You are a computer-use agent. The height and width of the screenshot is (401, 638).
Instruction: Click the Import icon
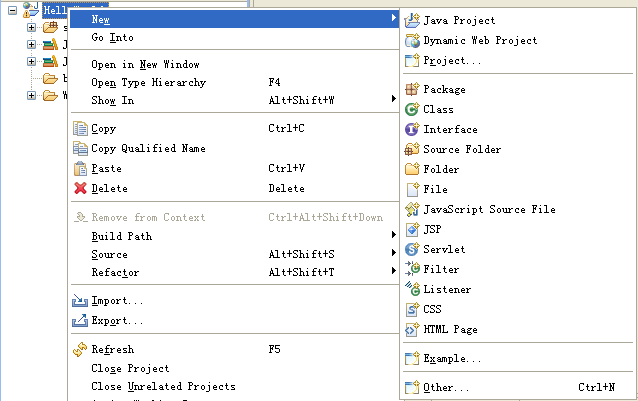tap(80, 301)
